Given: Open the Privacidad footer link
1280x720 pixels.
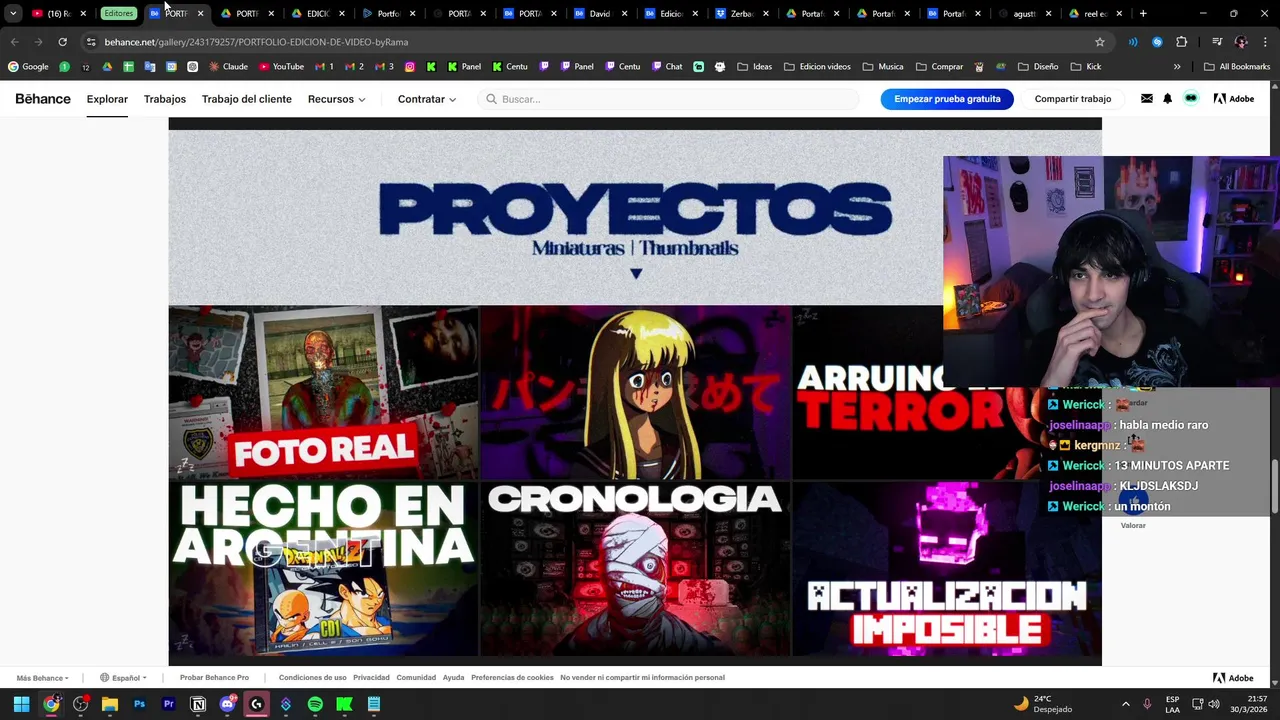Looking at the screenshot, I should (x=371, y=678).
